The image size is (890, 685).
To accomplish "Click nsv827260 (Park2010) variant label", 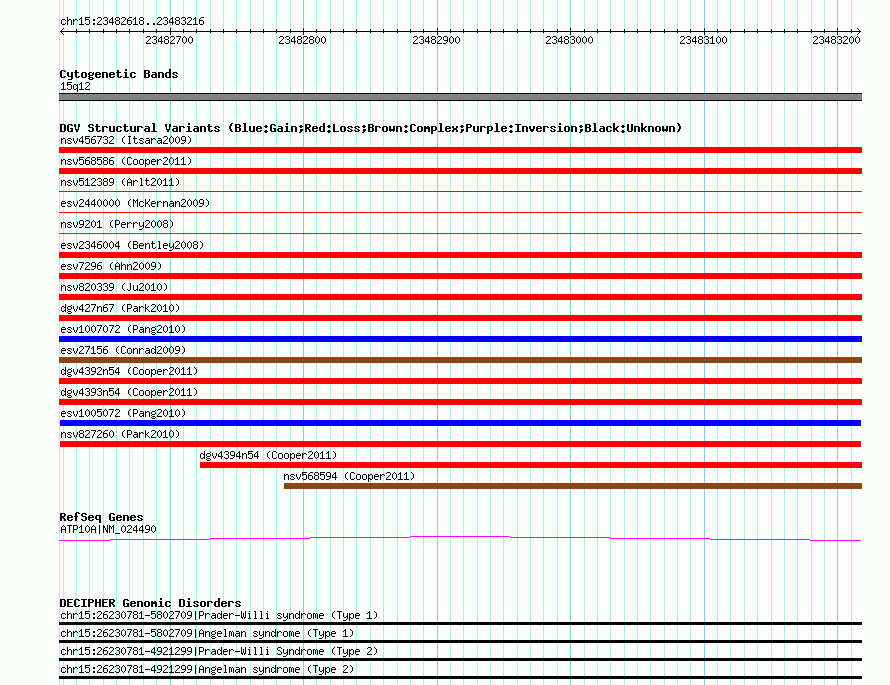I will coord(120,434).
